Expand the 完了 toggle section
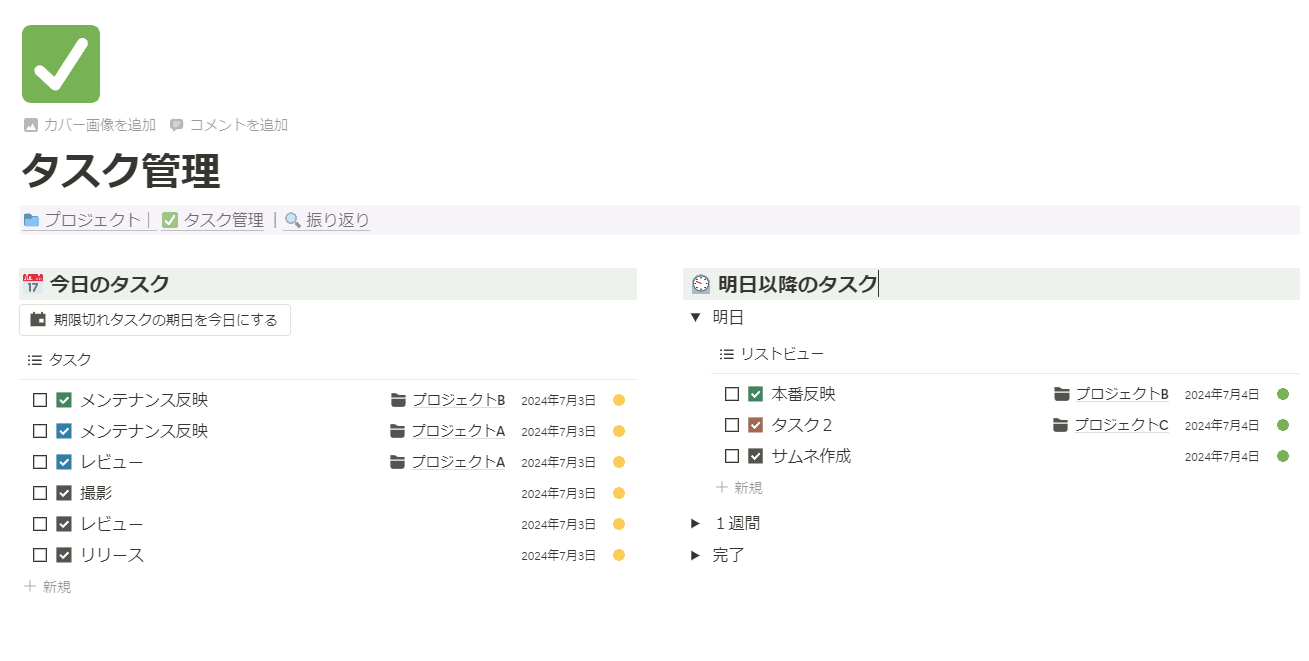This screenshot has height=661, width=1309. tap(695, 555)
